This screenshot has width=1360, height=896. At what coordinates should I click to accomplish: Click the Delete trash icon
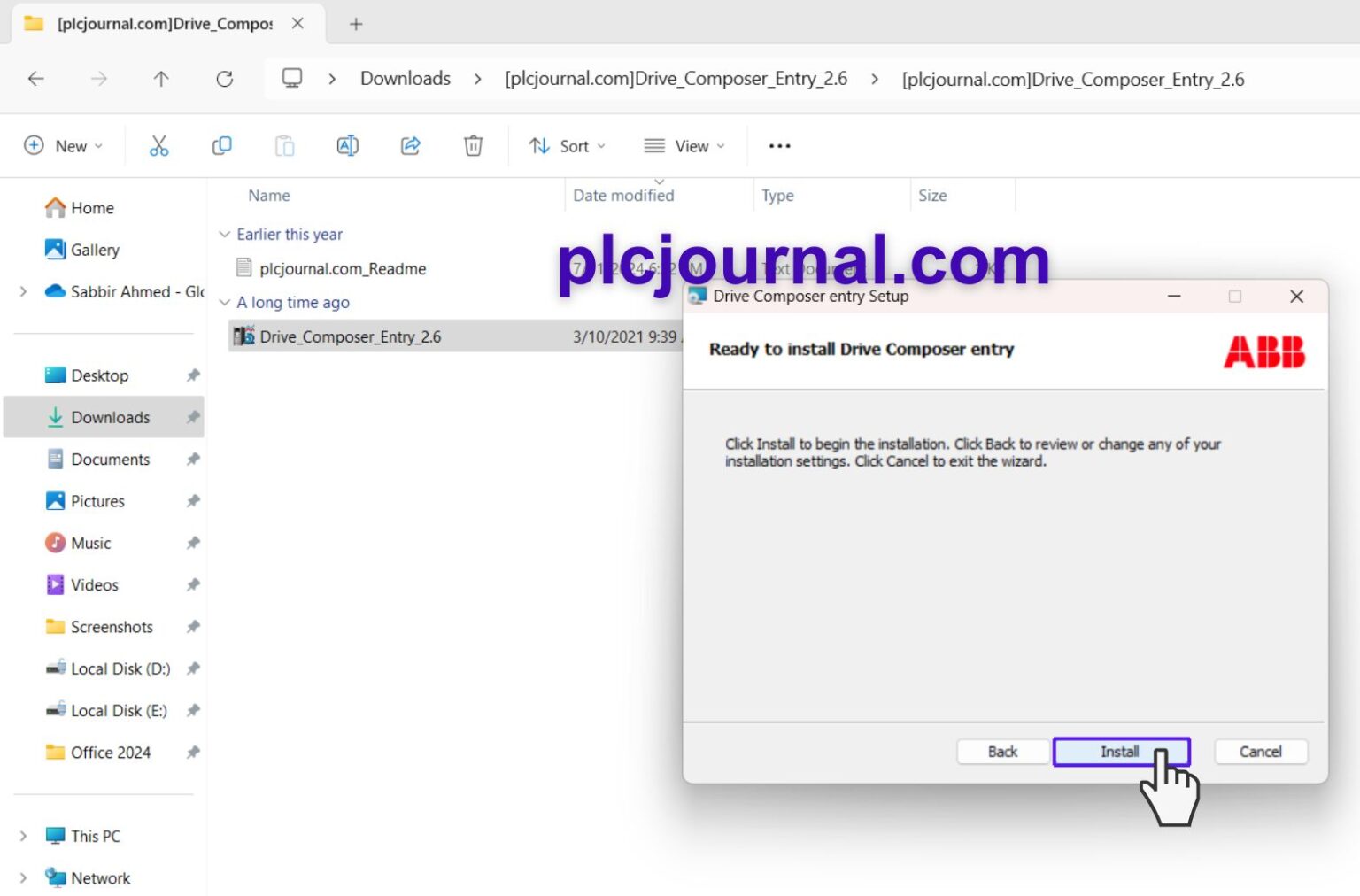(474, 146)
